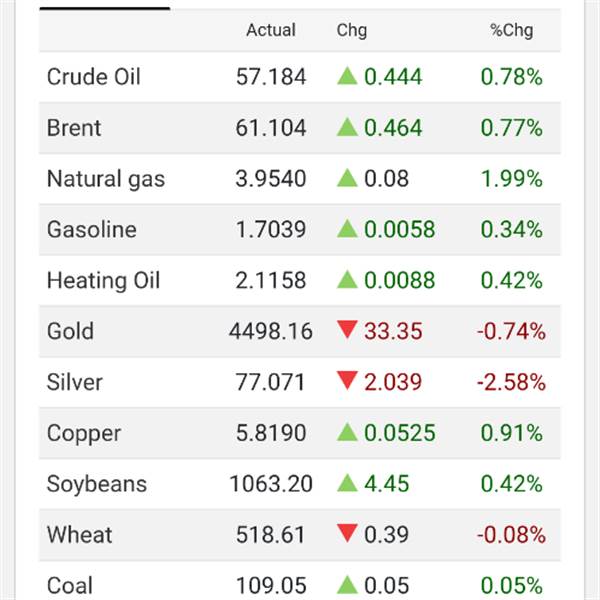This screenshot has width=600, height=600.
Task: Click the green up arrow in Soybeans row
Action: coord(347,484)
